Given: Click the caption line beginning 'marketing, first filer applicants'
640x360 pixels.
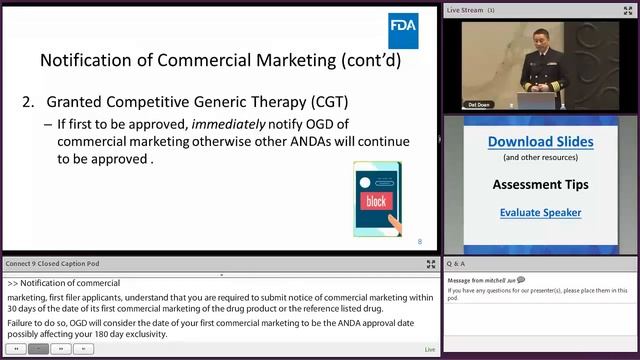Looking at the screenshot, I should 220,298.
